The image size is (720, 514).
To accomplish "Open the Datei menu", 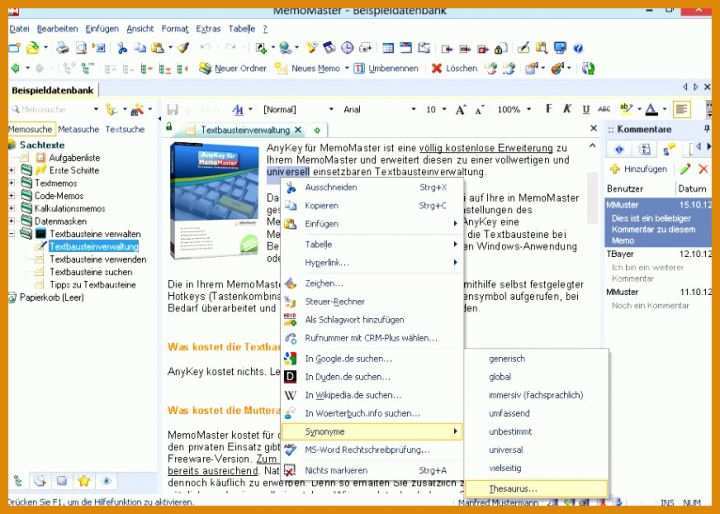I will pyautogui.click(x=19, y=28).
